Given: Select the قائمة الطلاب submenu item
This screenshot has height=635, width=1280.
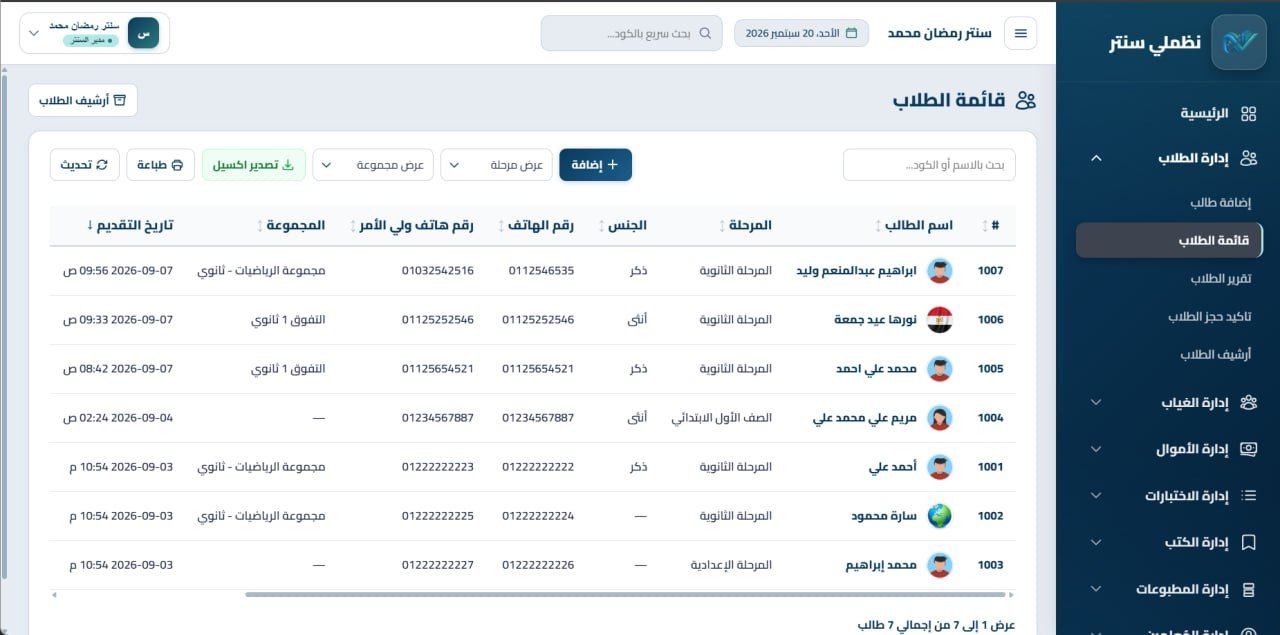Looking at the screenshot, I should click(x=1168, y=241).
